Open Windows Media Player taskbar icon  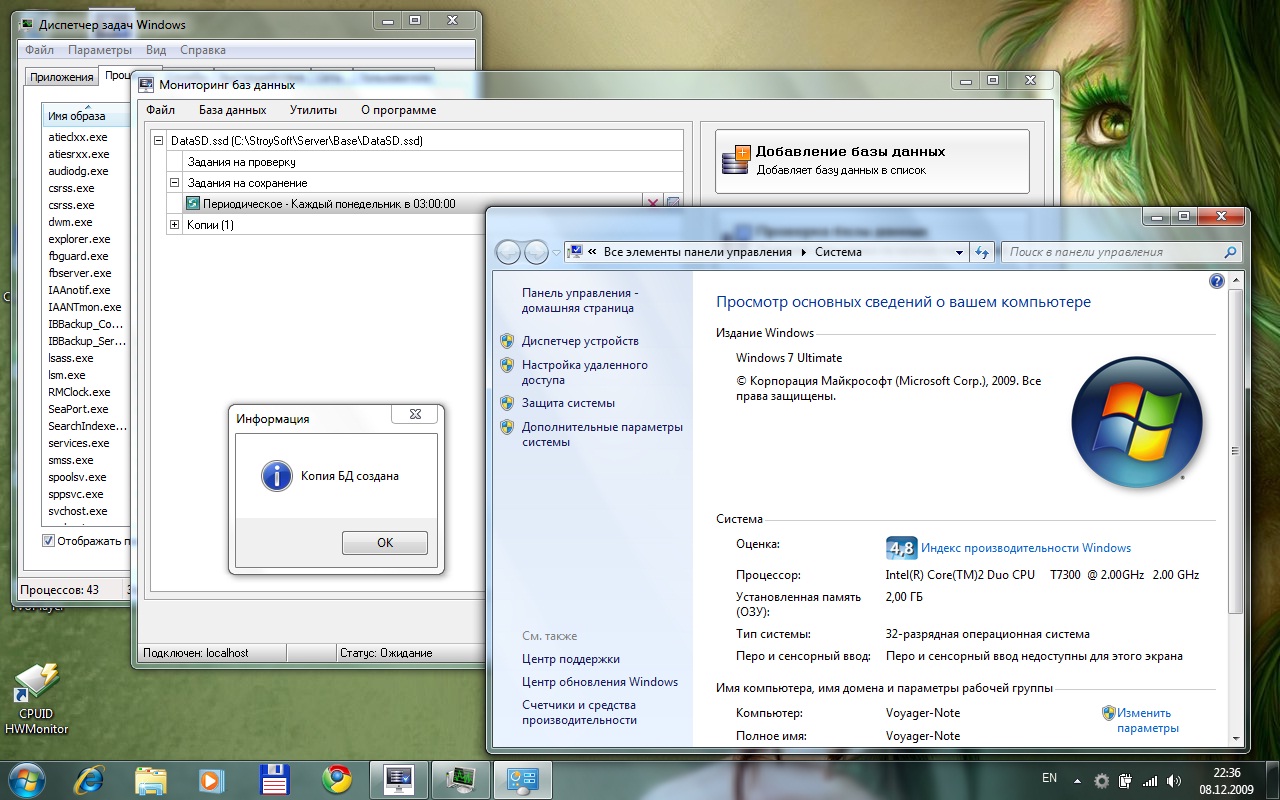pyautogui.click(x=212, y=779)
